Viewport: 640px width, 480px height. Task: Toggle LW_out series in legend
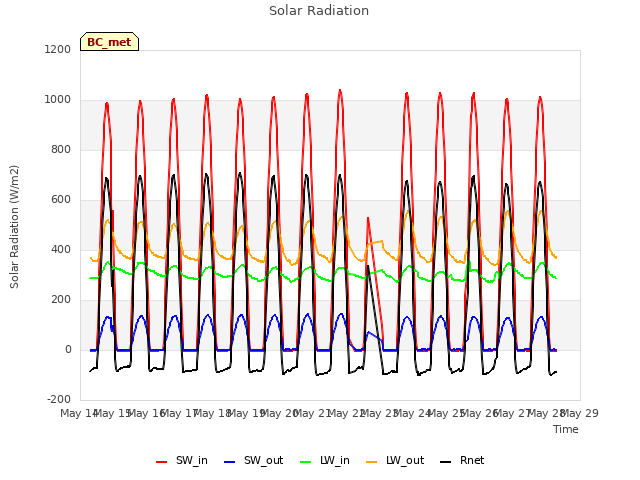pyautogui.click(x=395, y=460)
